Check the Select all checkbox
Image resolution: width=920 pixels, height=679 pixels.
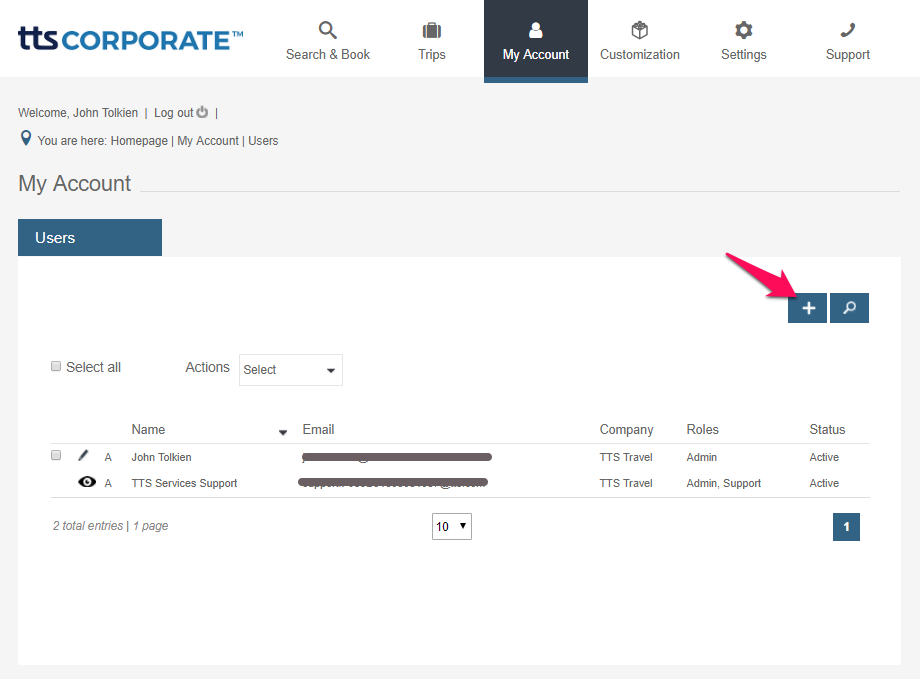[57, 367]
